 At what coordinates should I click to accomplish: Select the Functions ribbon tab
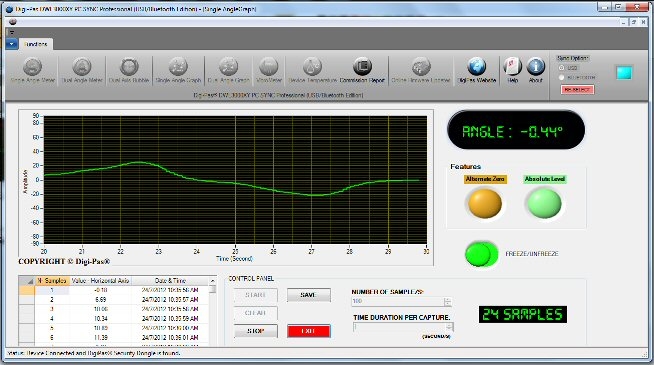click(35, 44)
